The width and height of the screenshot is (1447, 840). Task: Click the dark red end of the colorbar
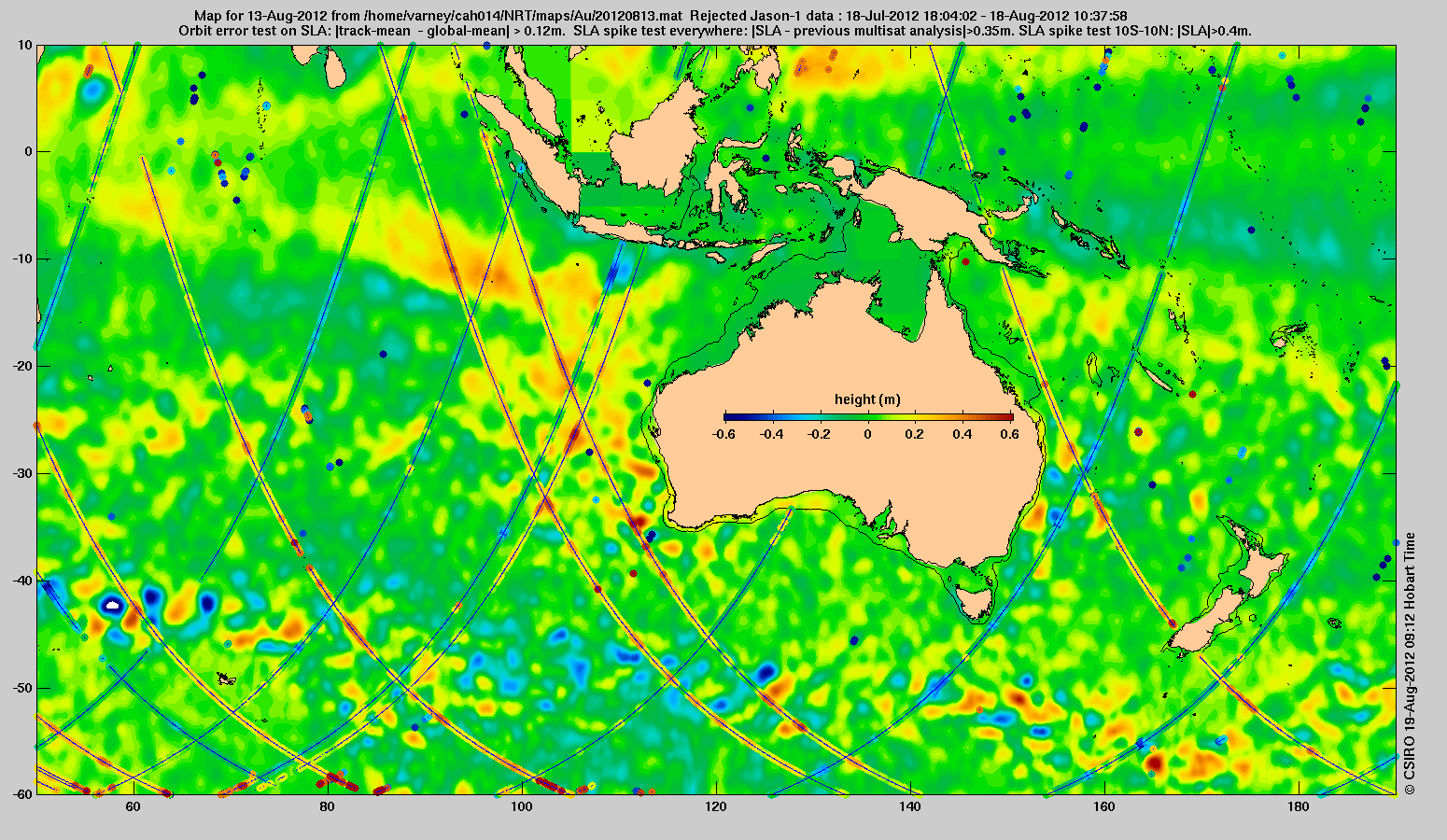coord(1006,417)
